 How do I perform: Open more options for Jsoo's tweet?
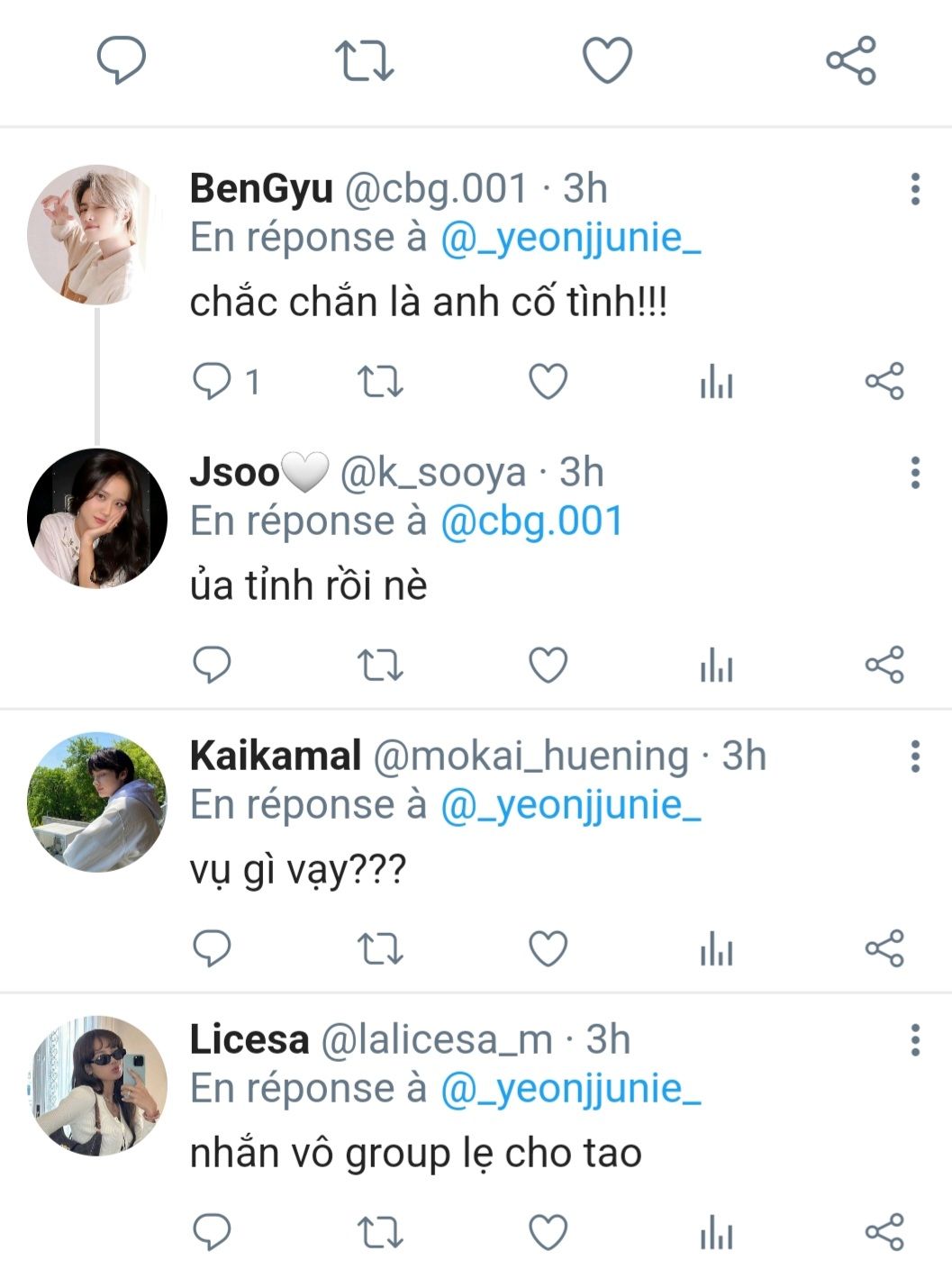915,473
